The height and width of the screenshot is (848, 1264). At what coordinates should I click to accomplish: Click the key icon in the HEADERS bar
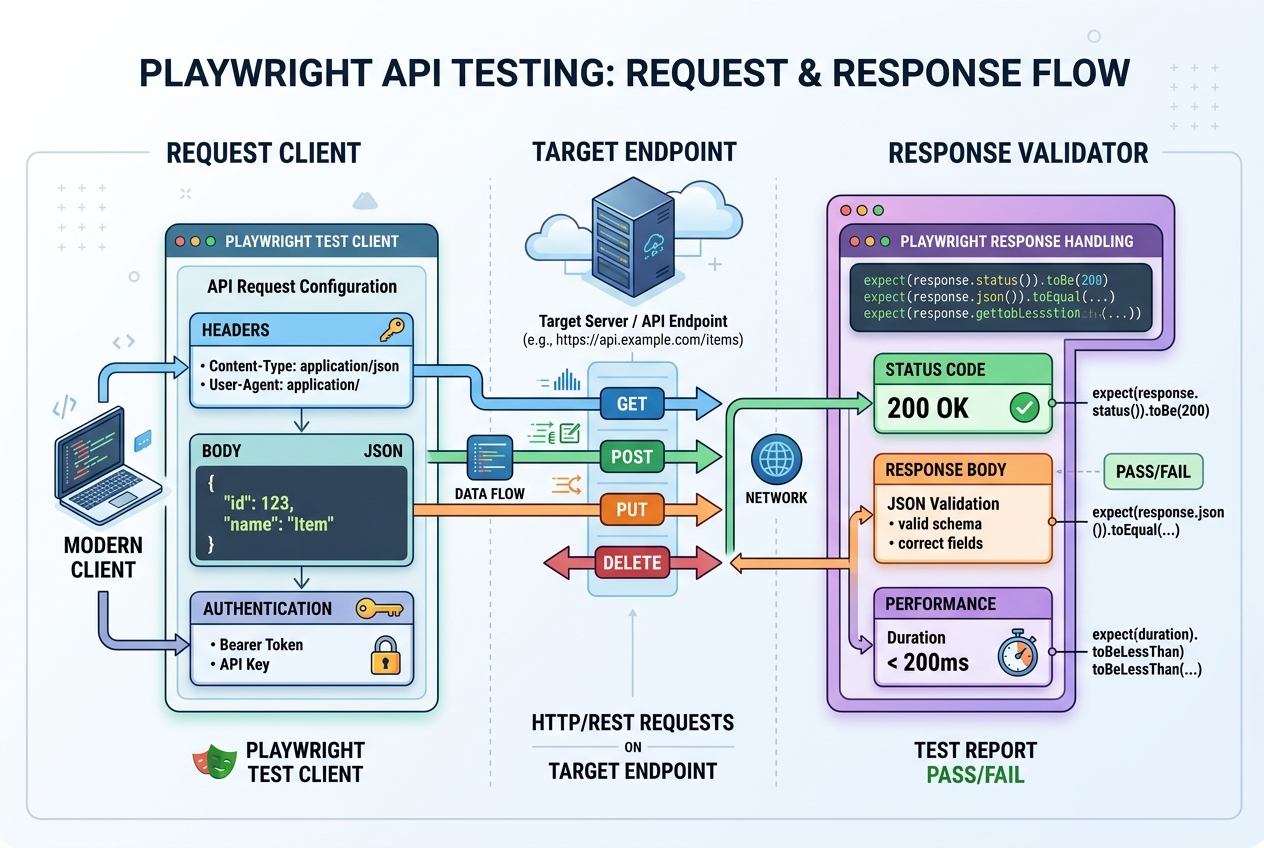click(x=390, y=331)
